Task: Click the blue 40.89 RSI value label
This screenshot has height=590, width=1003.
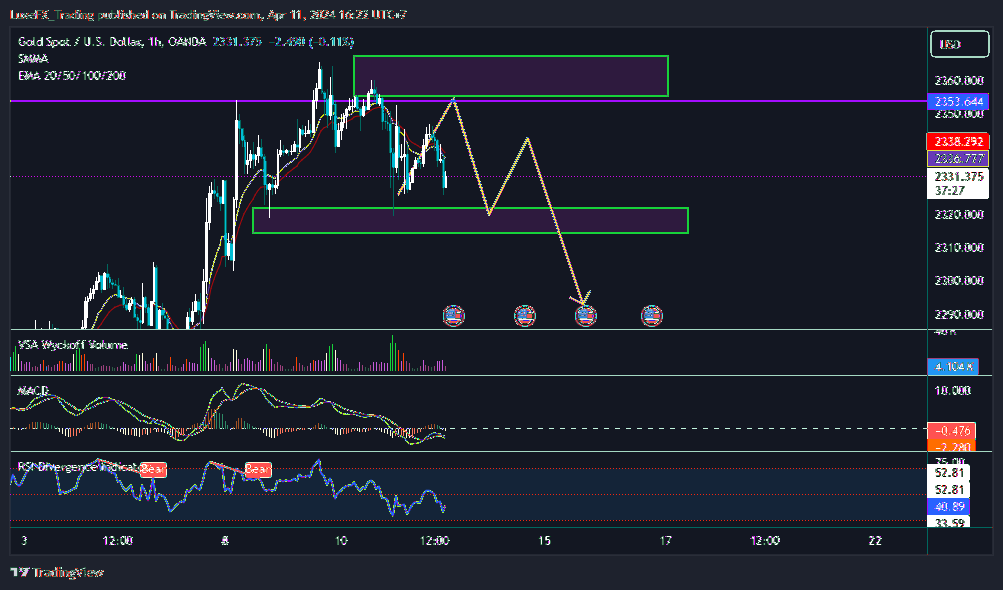Action: coord(949,507)
